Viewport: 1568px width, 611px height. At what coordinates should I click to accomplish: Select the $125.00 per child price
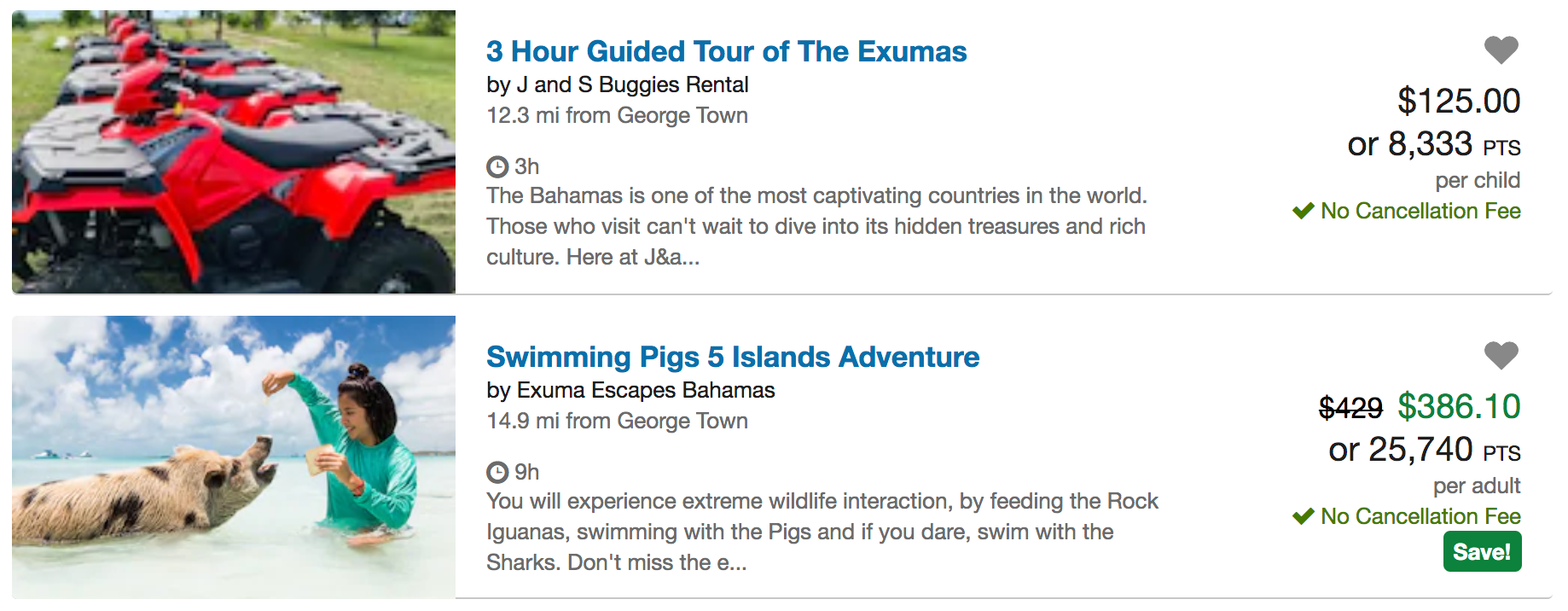1458,101
